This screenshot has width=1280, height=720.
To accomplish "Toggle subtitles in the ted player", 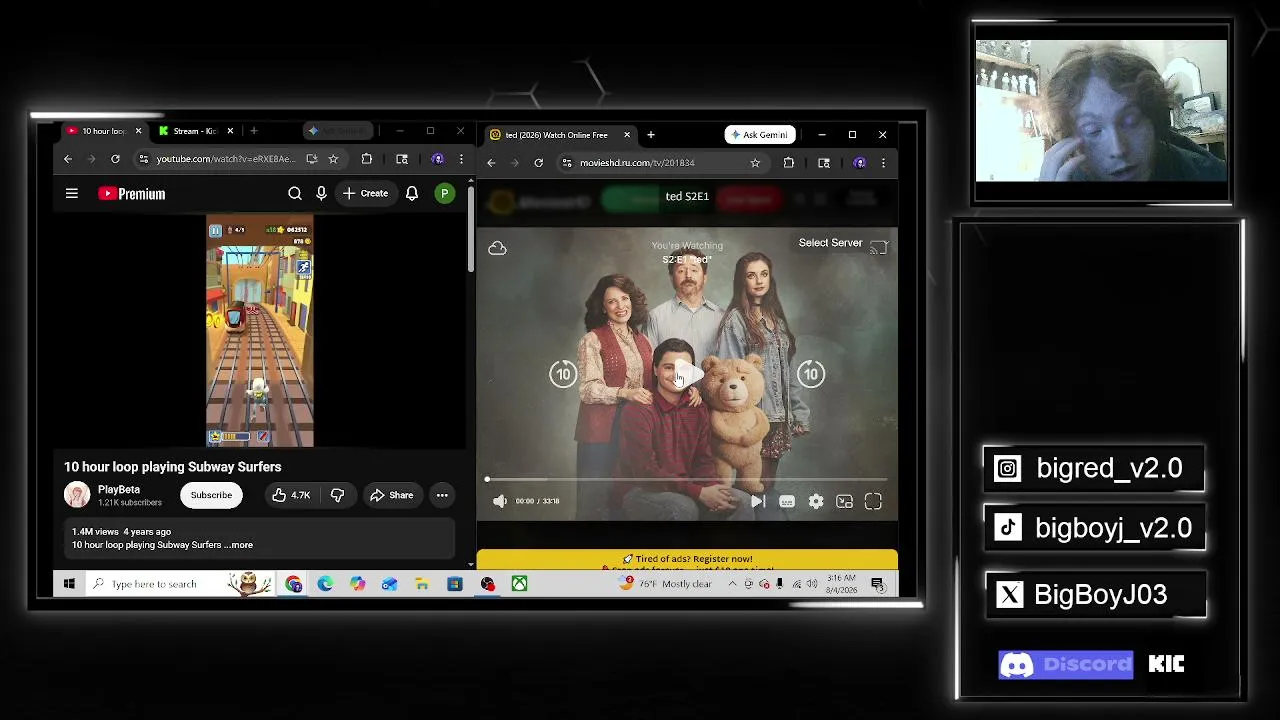I will click(787, 501).
